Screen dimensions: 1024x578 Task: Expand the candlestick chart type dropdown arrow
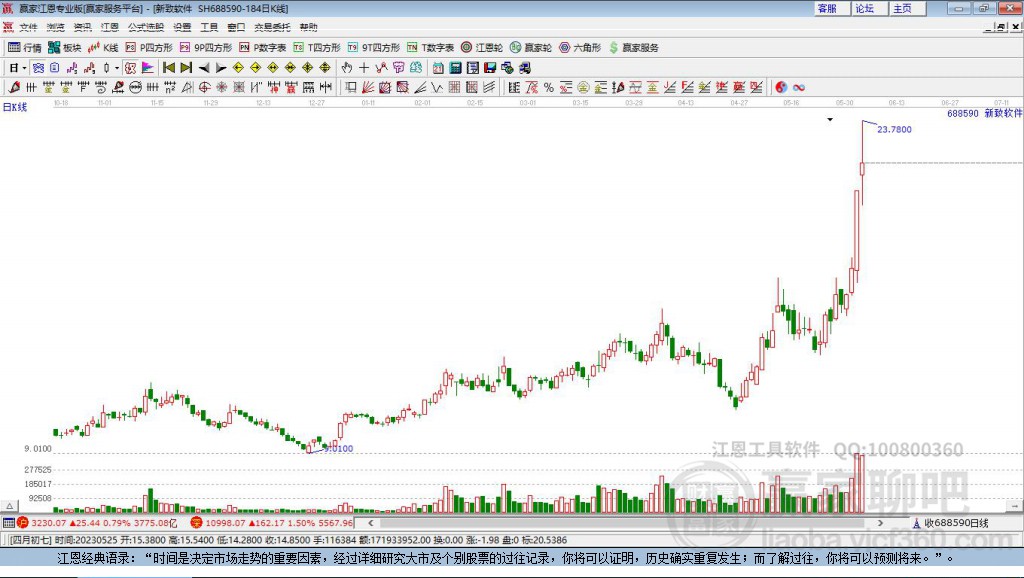coord(117,68)
